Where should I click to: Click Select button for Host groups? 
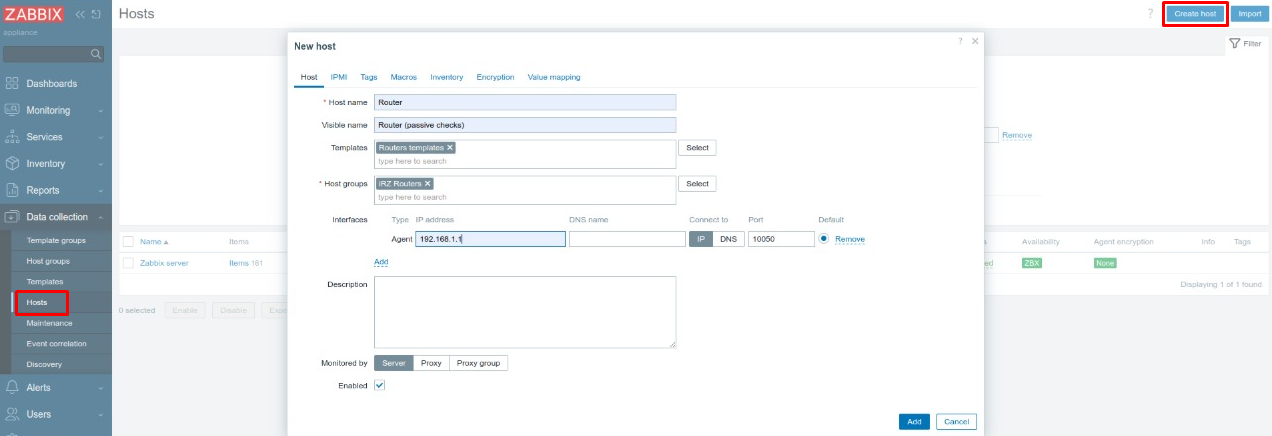pos(697,184)
